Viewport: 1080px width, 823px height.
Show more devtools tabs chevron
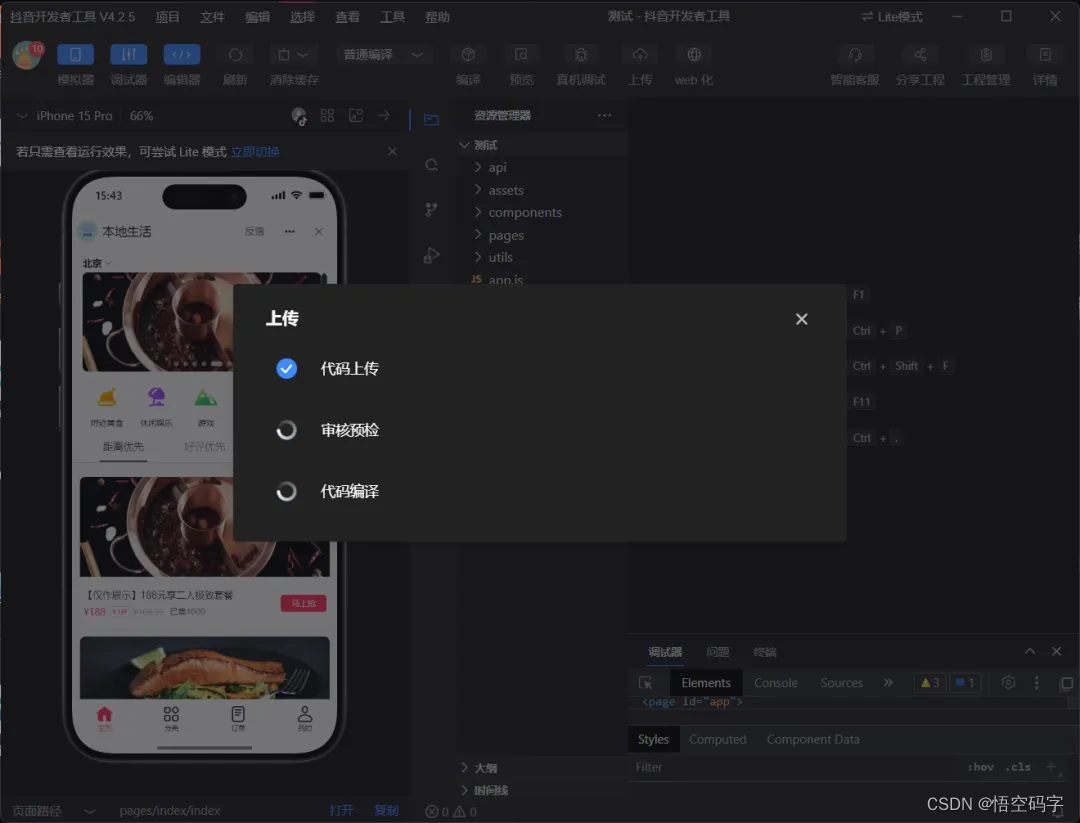click(x=888, y=683)
